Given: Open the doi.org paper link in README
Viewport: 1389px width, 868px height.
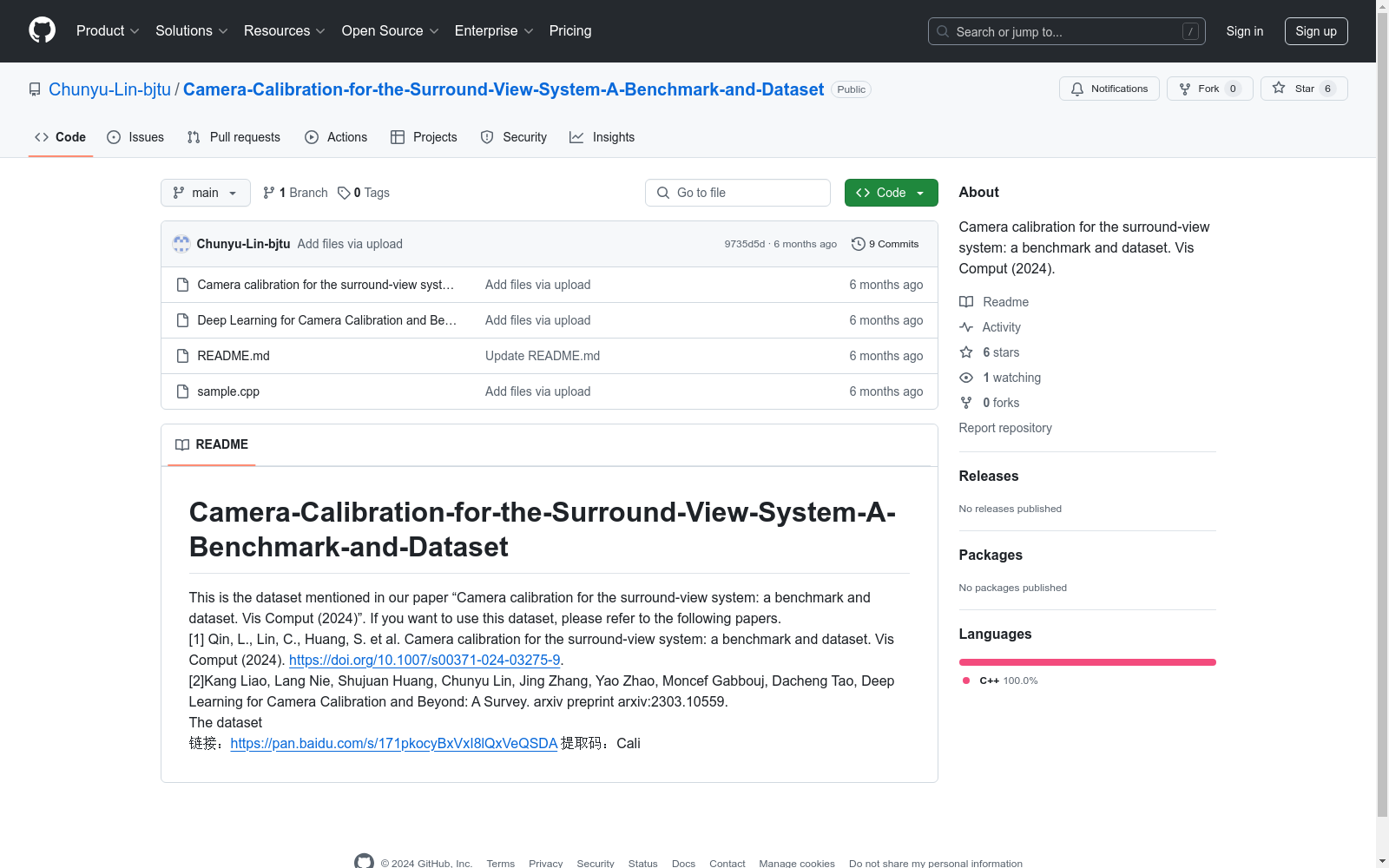Looking at the screenshot, I should (x=425, y=660).
